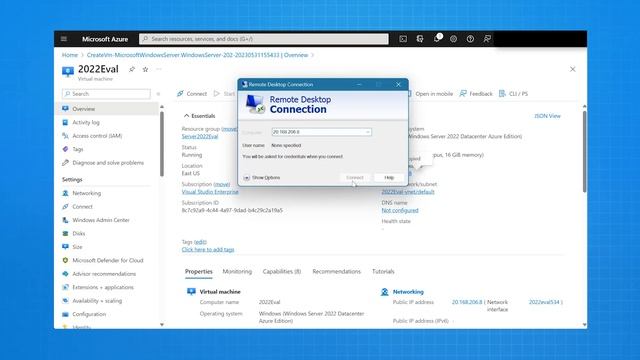Open JSON View link
The height and width of the screenshot is (360, 640).
(x=547, y=116)
